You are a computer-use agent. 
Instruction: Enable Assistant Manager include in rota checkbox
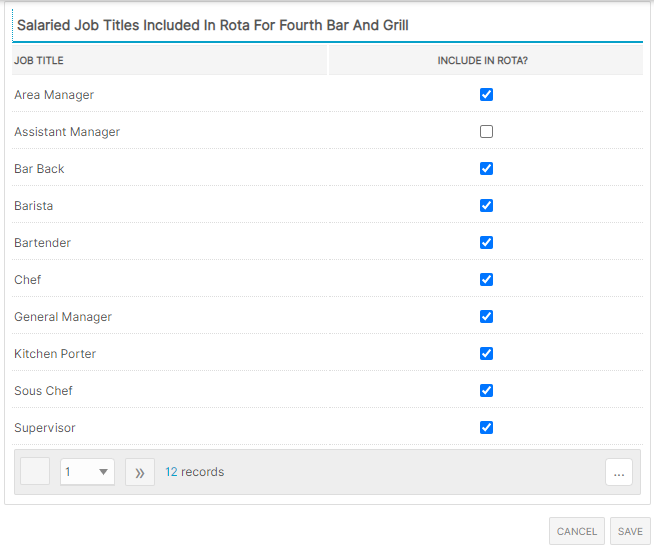(486, 132)
